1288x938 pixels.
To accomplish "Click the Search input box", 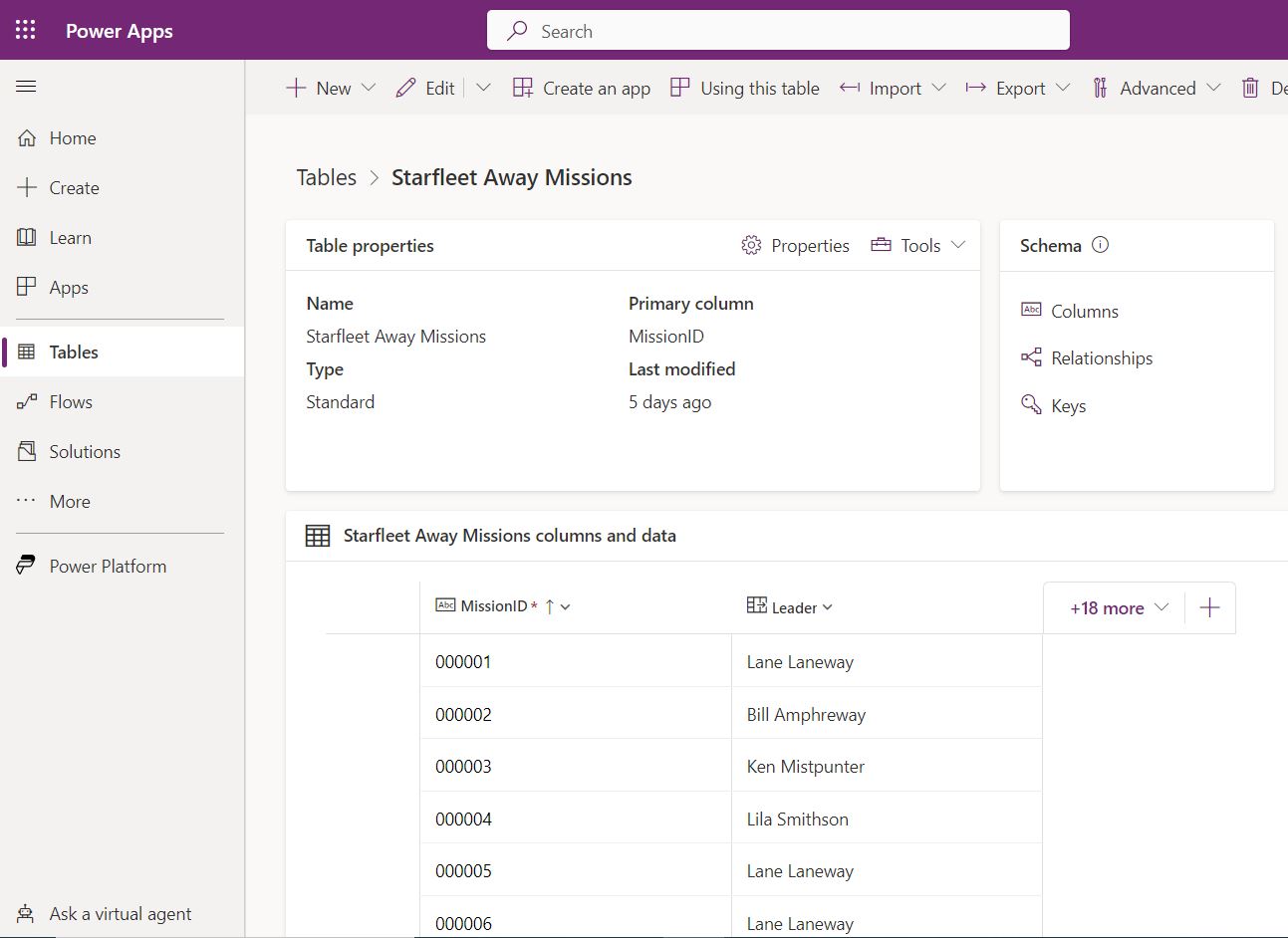I will click(777, 31).
